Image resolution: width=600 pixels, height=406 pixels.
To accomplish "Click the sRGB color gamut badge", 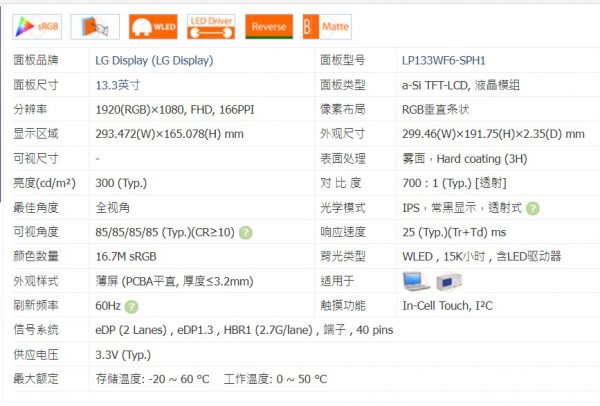I will click(x=37, y=27).
